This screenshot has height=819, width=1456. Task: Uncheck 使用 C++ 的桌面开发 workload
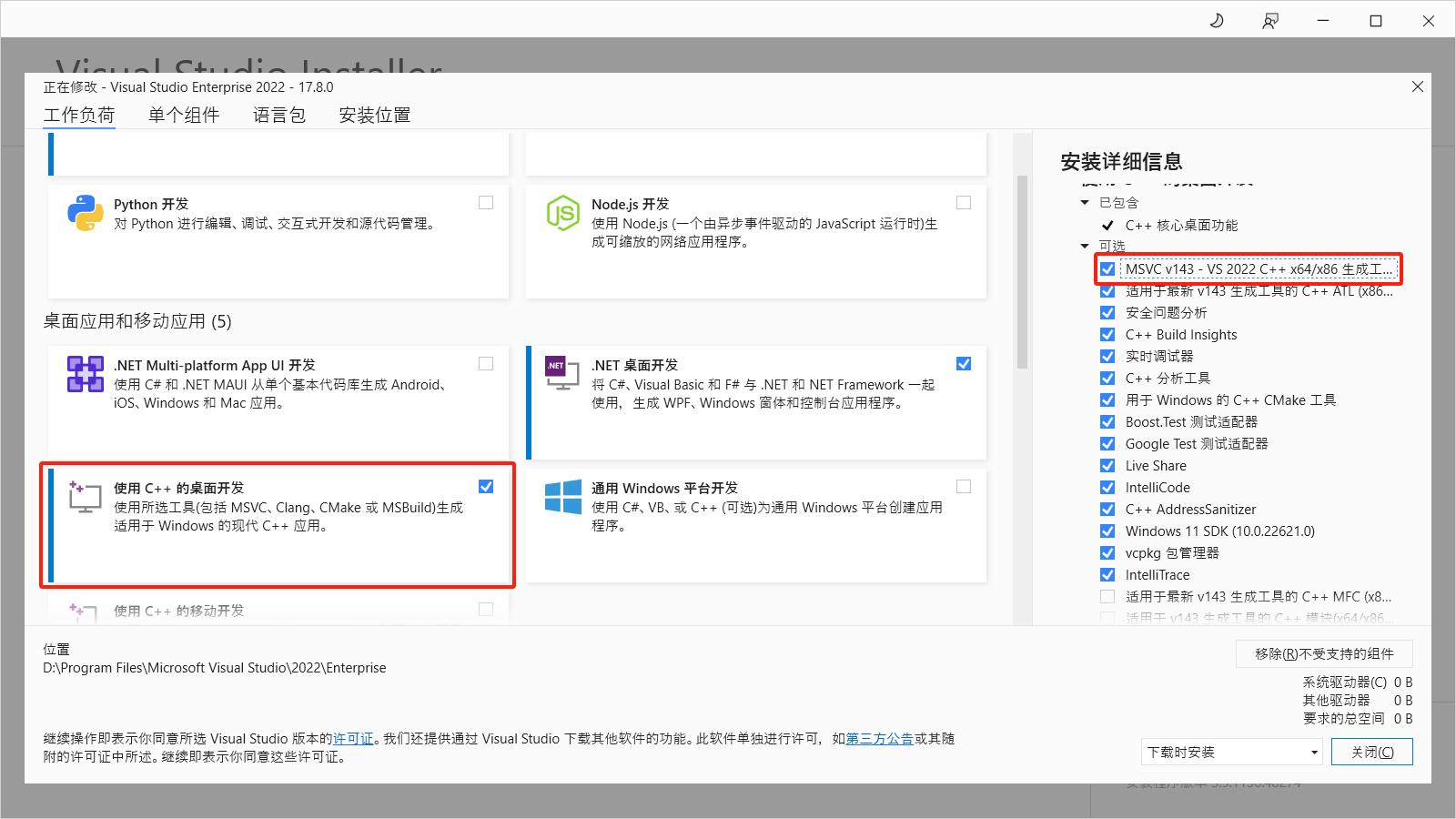coord(486,486)
